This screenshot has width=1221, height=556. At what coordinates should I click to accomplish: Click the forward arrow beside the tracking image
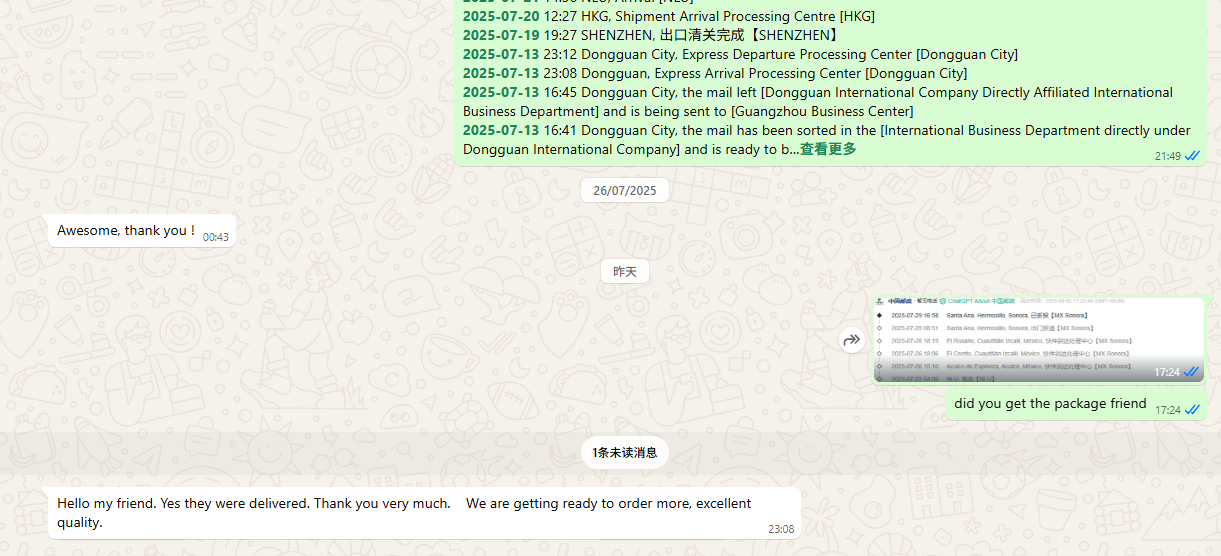(x=852, y=340)
